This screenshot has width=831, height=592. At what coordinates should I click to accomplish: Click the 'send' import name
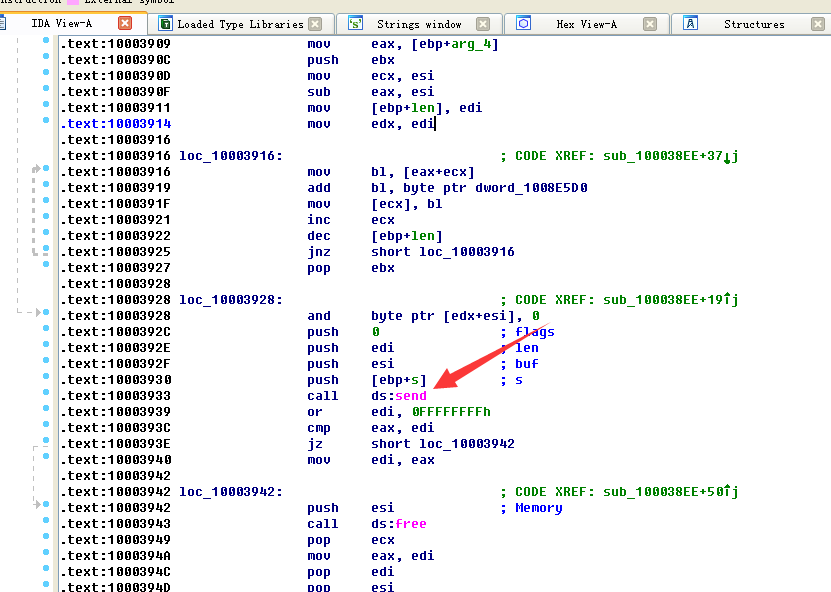(411, 396)
